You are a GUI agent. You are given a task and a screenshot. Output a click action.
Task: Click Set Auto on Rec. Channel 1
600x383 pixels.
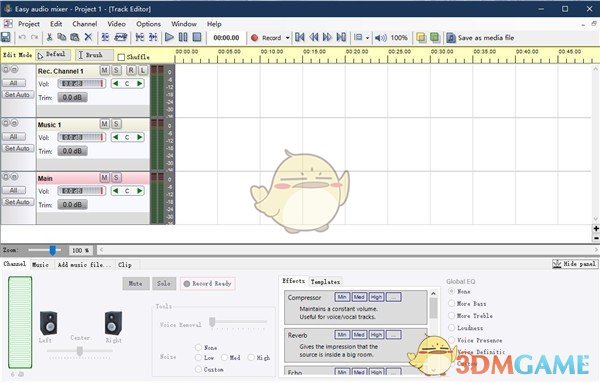(17, 95)
